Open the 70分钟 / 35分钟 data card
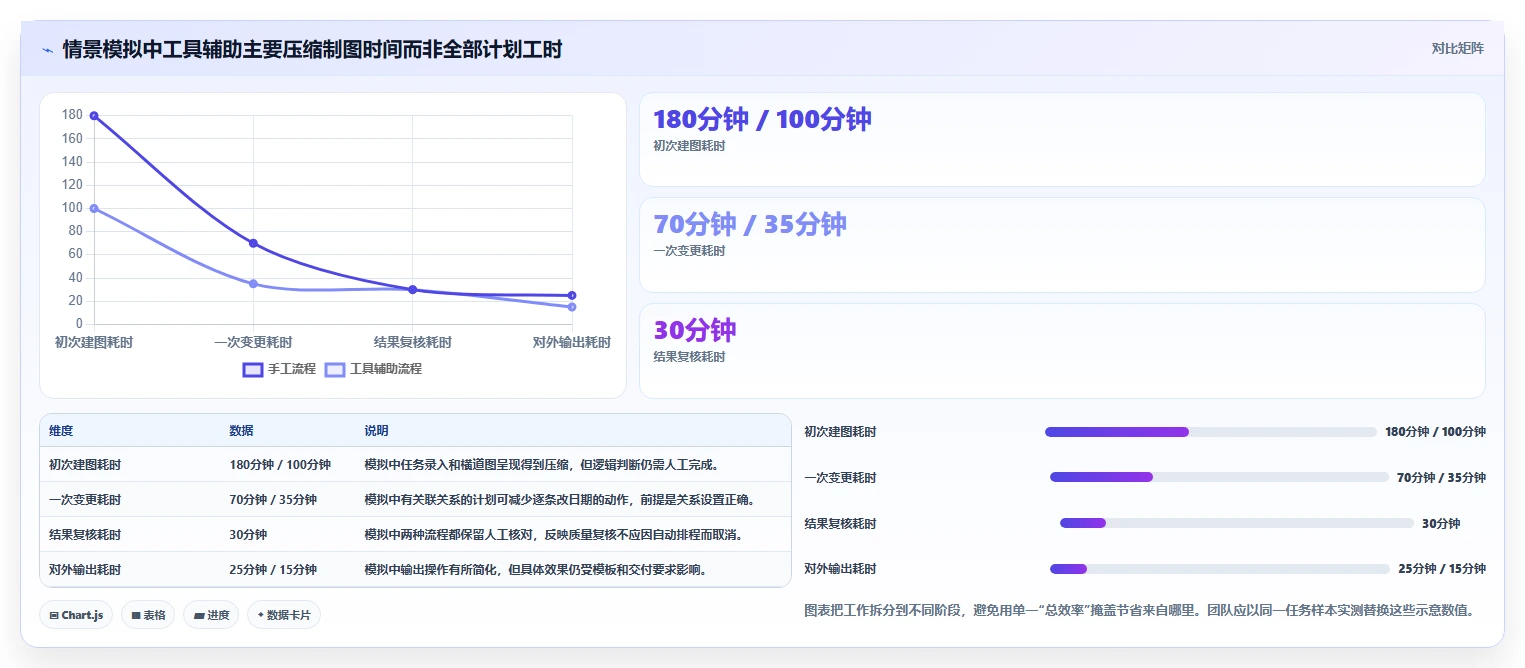This screenshot has width=1525, height=668. click(1062, 245)
